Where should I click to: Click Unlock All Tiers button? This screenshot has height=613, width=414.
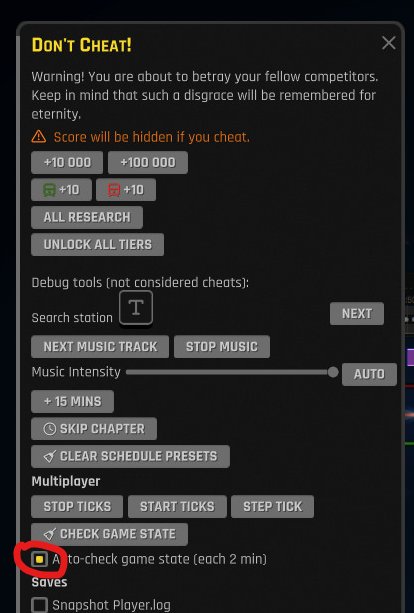tap(97, 245)
